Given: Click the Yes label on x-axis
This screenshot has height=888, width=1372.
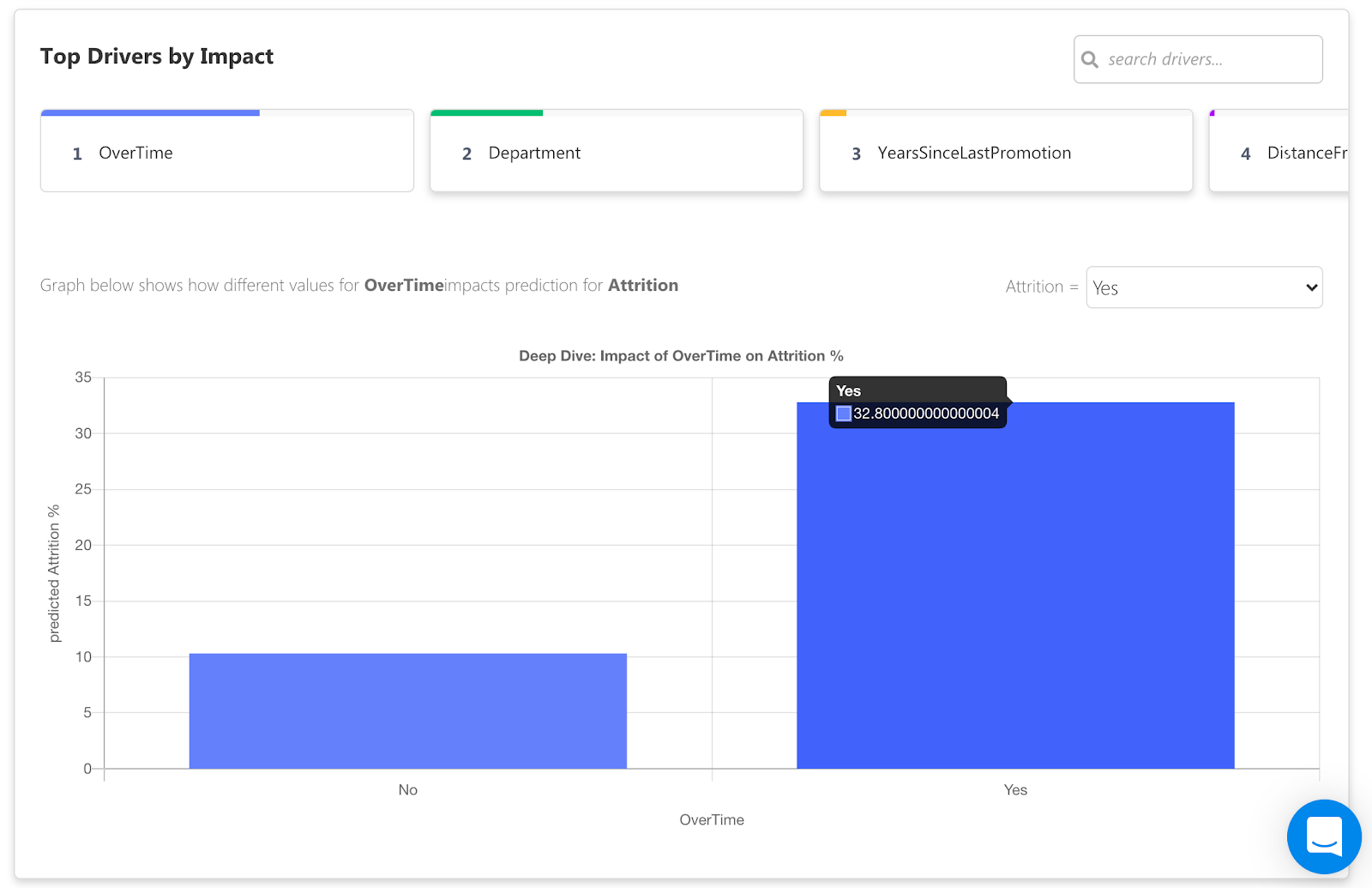Looking at the screenshot, I should pyautogui.click(x=1015, y=790).
